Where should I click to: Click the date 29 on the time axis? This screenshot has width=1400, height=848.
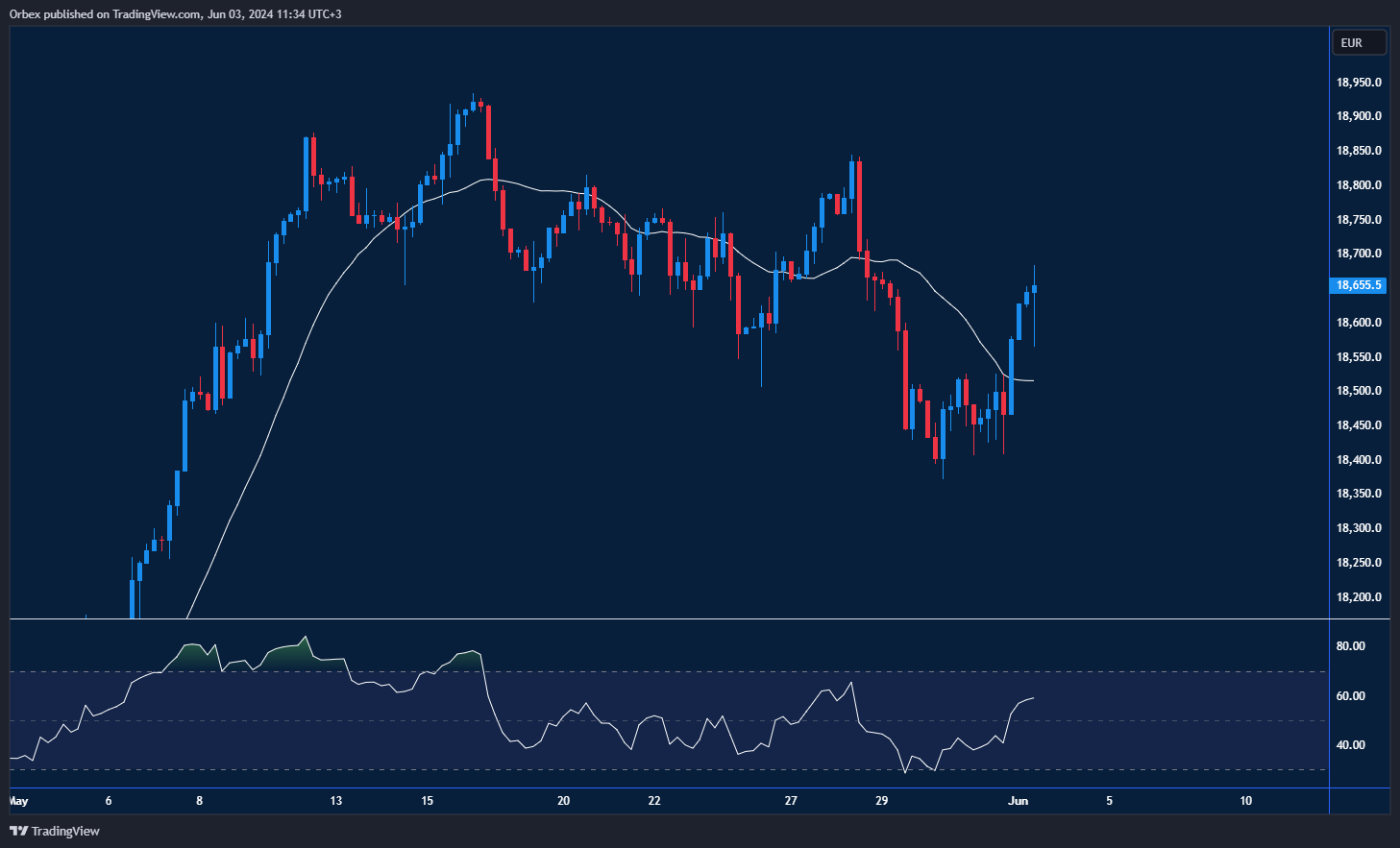(882, 801)
